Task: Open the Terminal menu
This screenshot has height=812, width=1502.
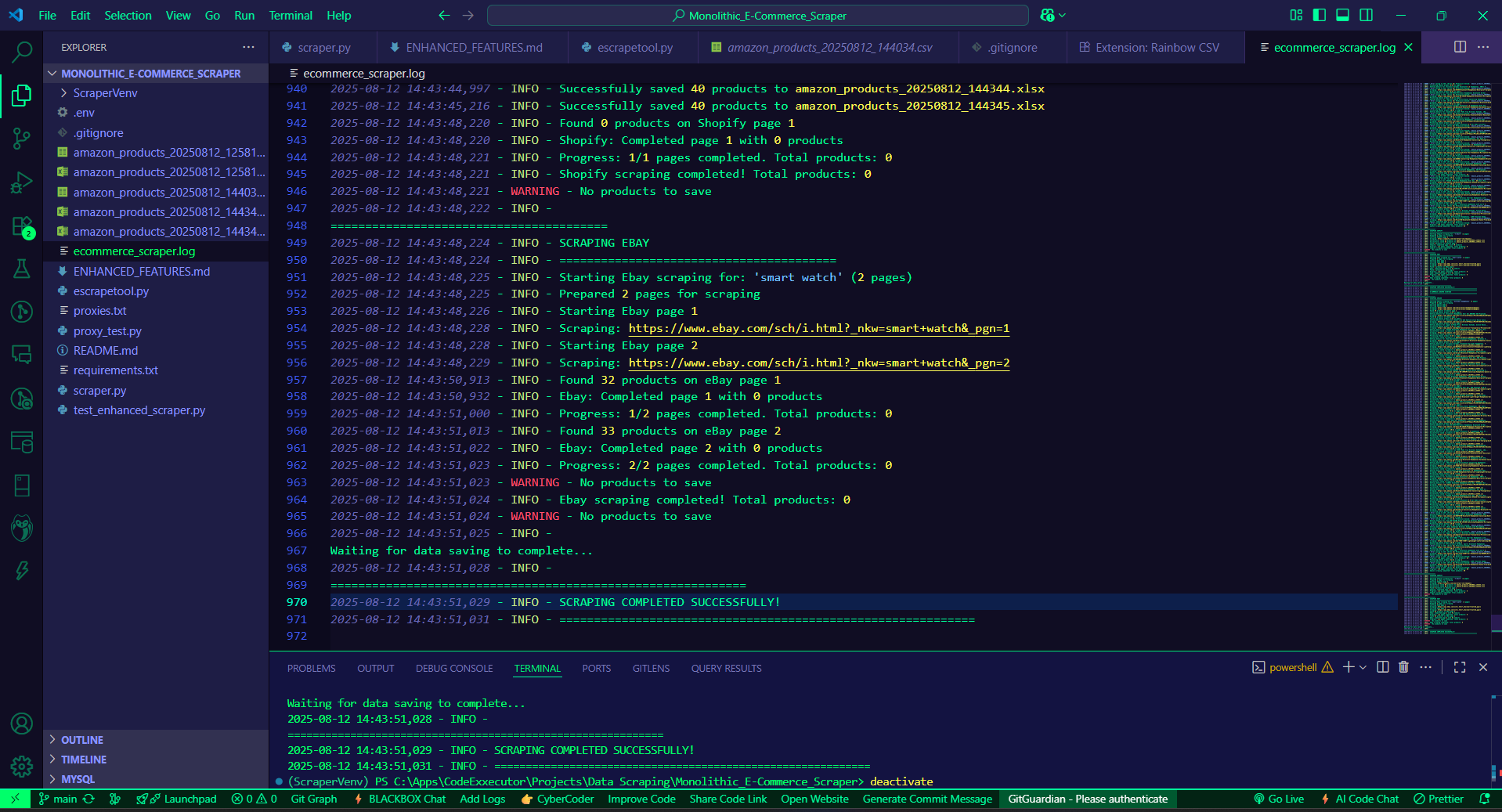Action: tap(291, 15)
